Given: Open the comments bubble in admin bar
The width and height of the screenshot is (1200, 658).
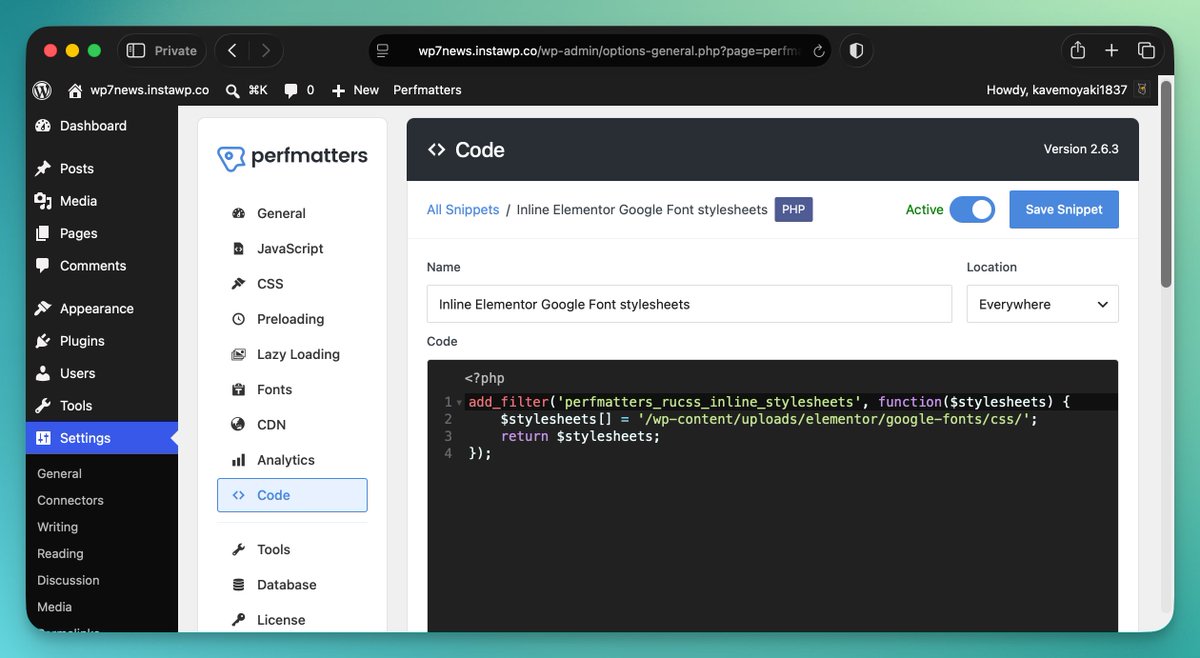Looking at the screenshot, I should tap(291, 90).
